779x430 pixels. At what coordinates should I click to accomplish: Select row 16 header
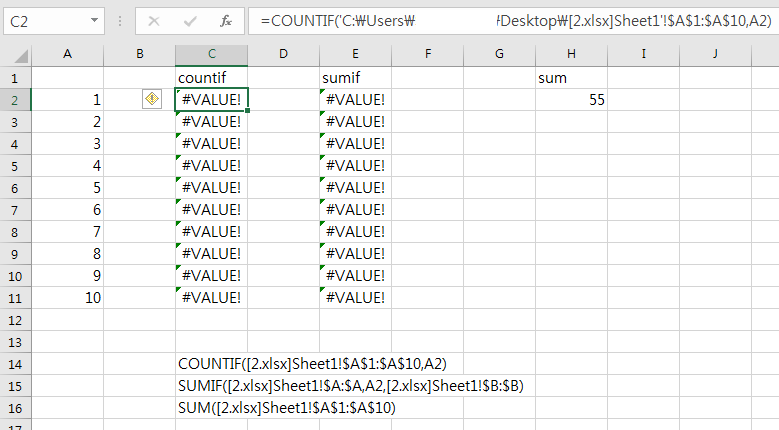15,408
